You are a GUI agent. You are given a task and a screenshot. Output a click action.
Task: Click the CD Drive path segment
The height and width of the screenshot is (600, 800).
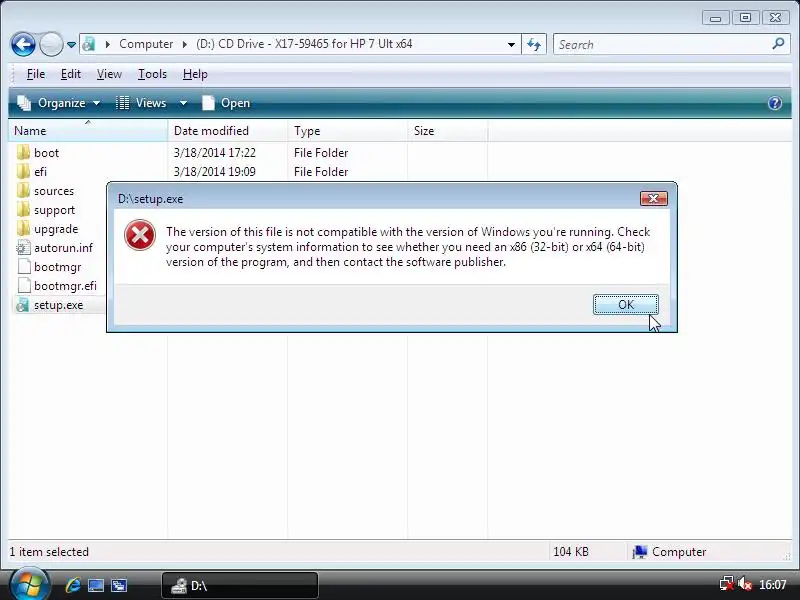(x=304, y=44)
